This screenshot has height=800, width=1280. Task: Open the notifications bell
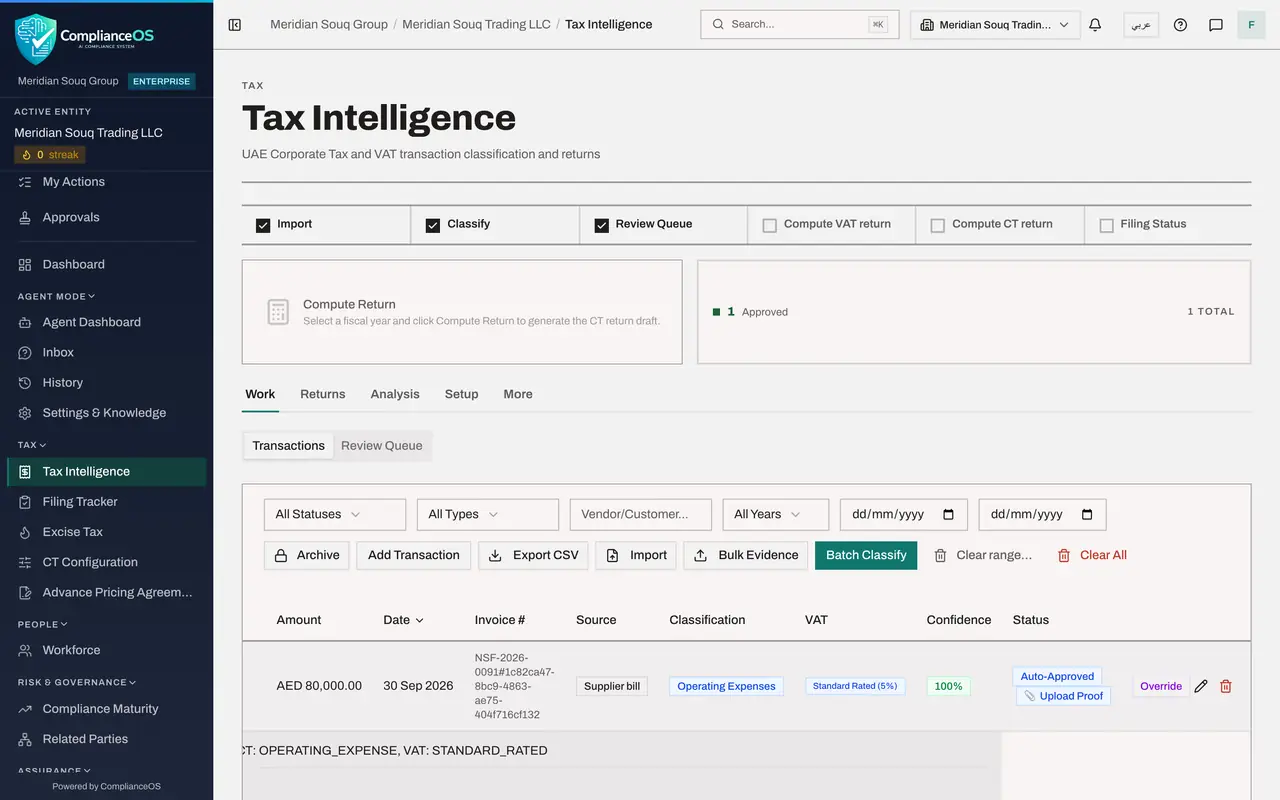1095,25
